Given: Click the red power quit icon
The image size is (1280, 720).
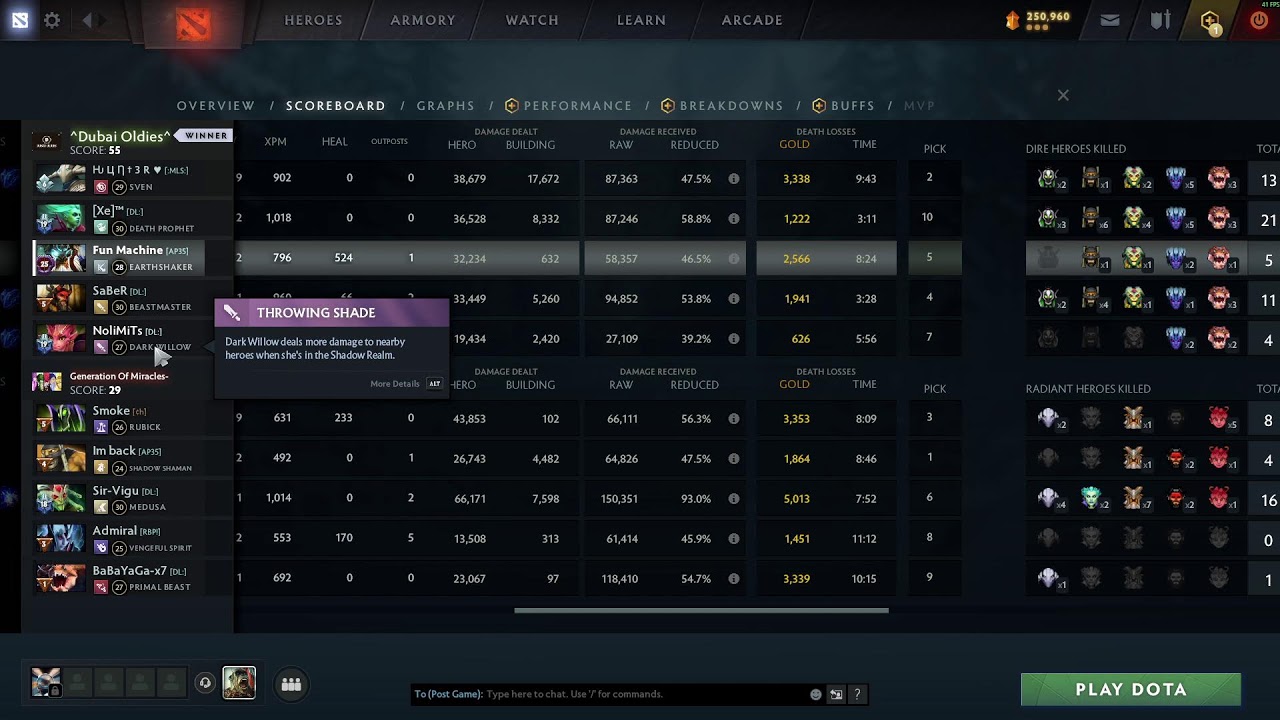Looking at the screenshot, I should click(x=1260, y=20).
